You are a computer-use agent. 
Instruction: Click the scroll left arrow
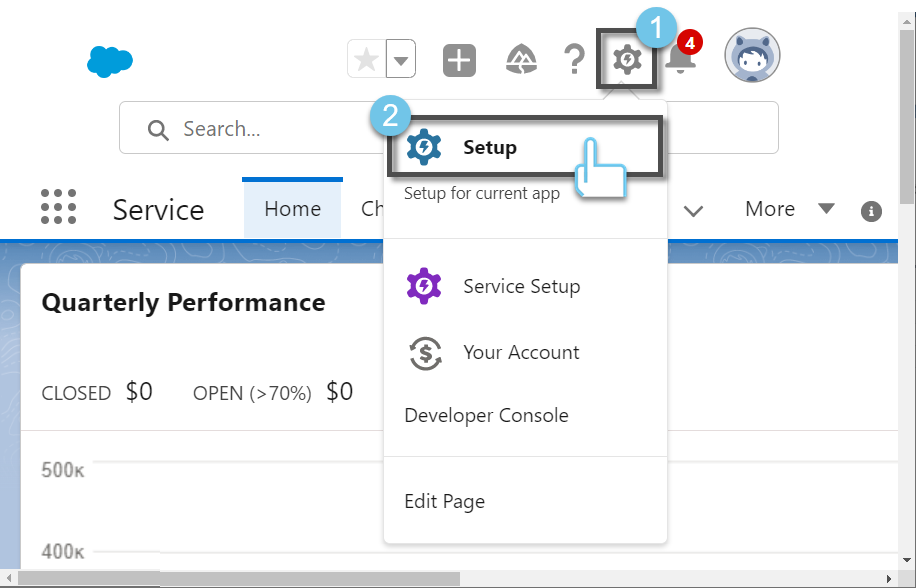click(9, 579)
